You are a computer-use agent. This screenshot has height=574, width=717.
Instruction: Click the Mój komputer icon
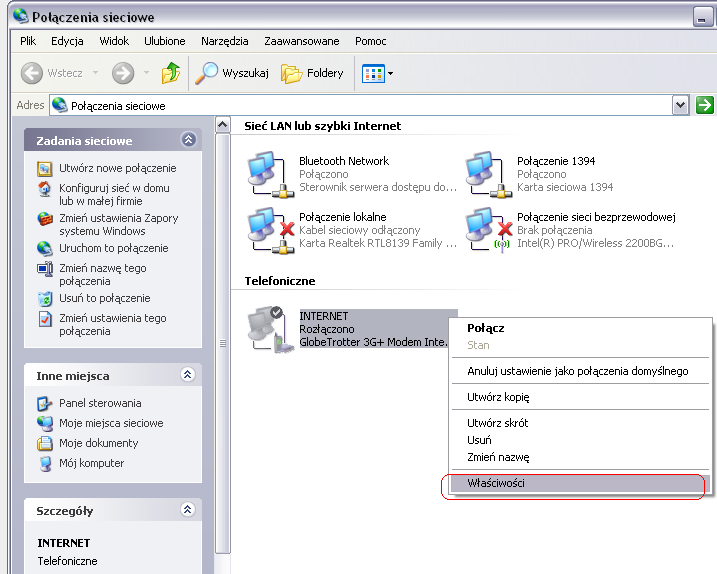click(45, 463)
